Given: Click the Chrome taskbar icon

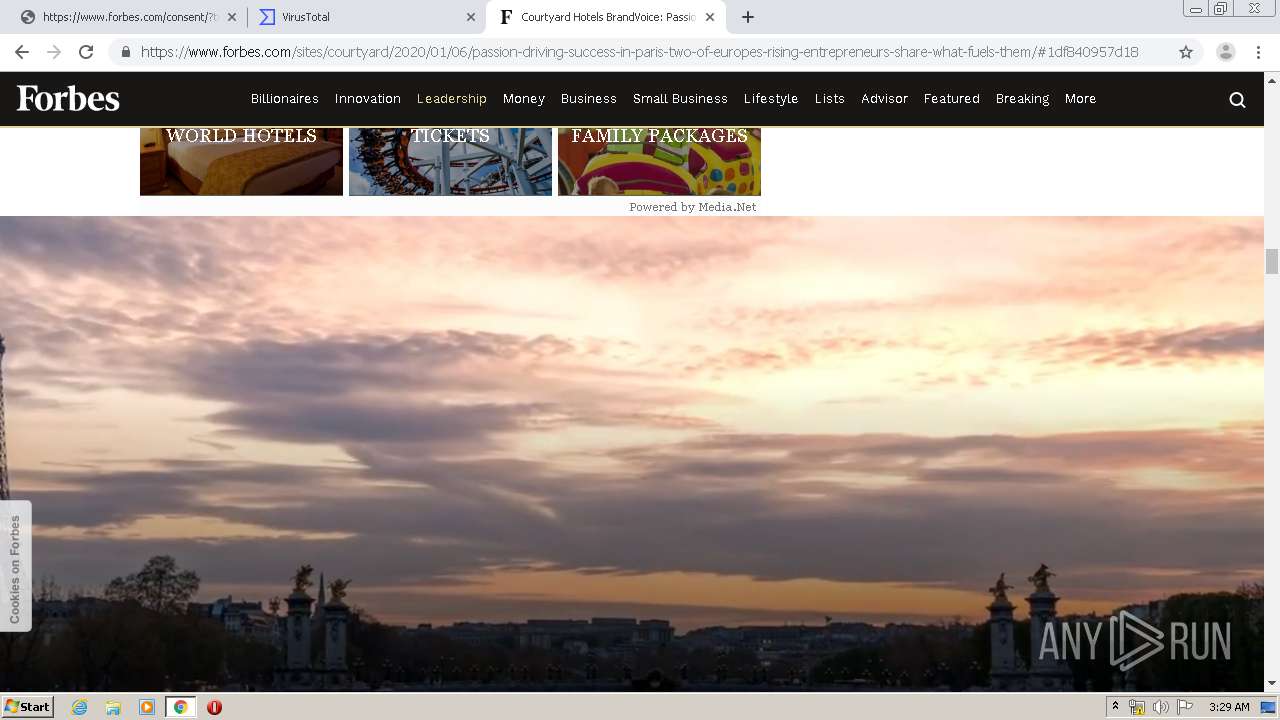Looking at the screenshot, I should (181, 707).
